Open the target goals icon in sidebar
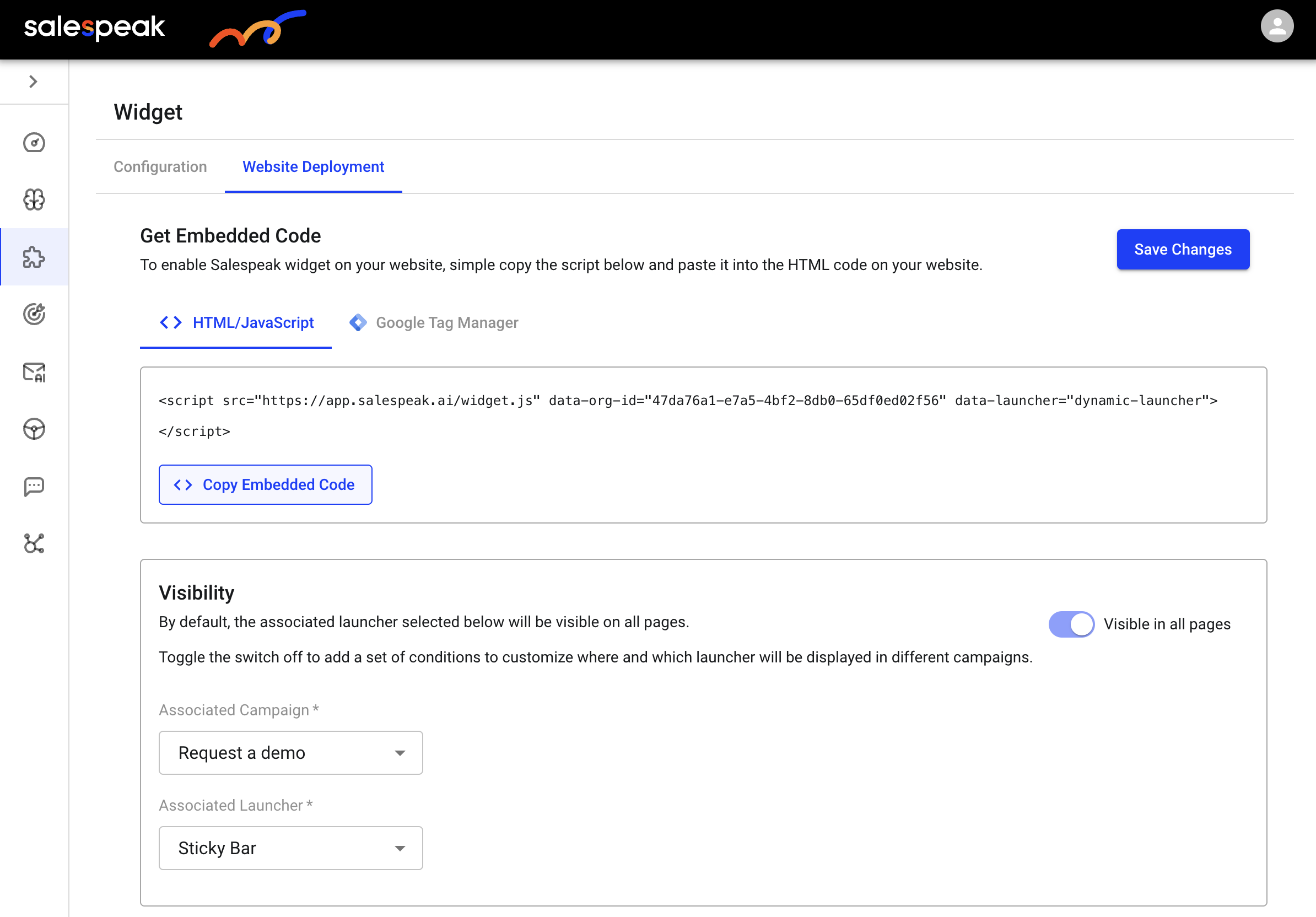The width and height of the screenshot is (1316, 917). (x=34, y=314)
